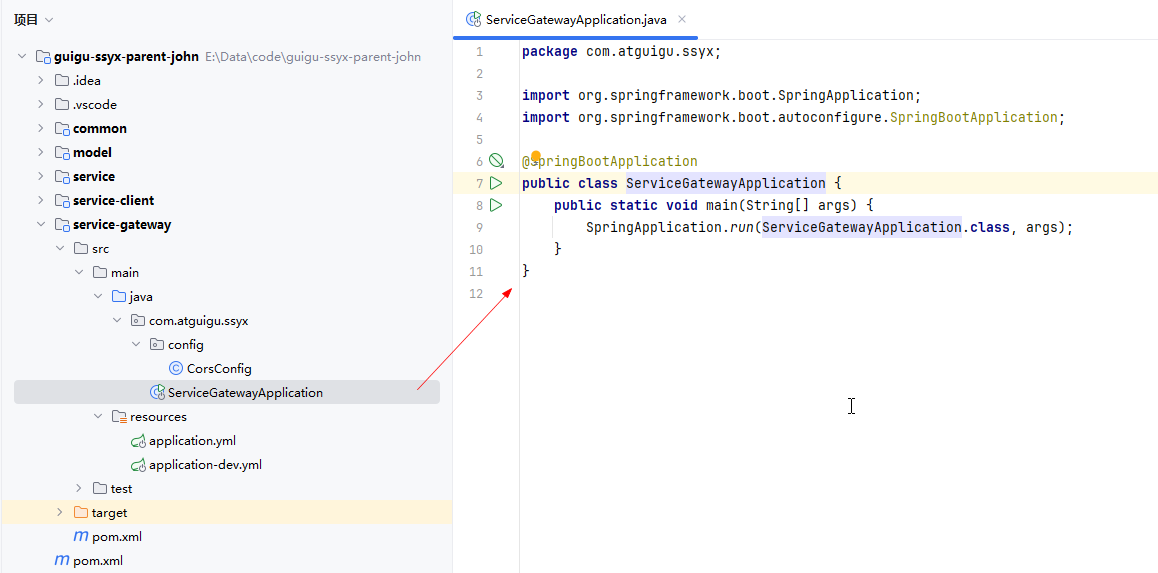Click the com.atguigu.ssyx package icon

click(x=137, y=320)
